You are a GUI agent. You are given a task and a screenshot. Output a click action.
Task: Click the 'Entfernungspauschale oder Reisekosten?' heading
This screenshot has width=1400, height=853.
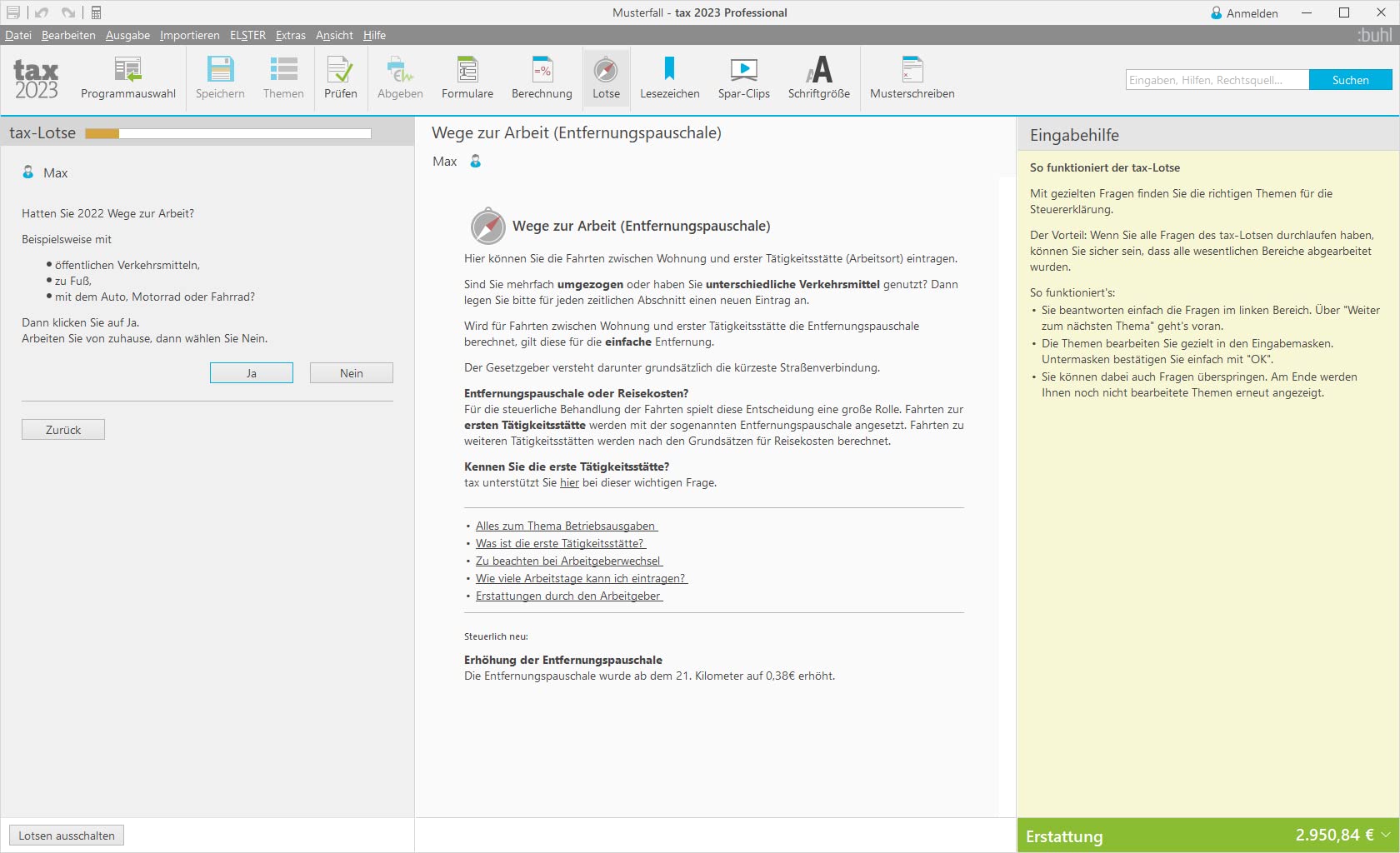point(577,393)
